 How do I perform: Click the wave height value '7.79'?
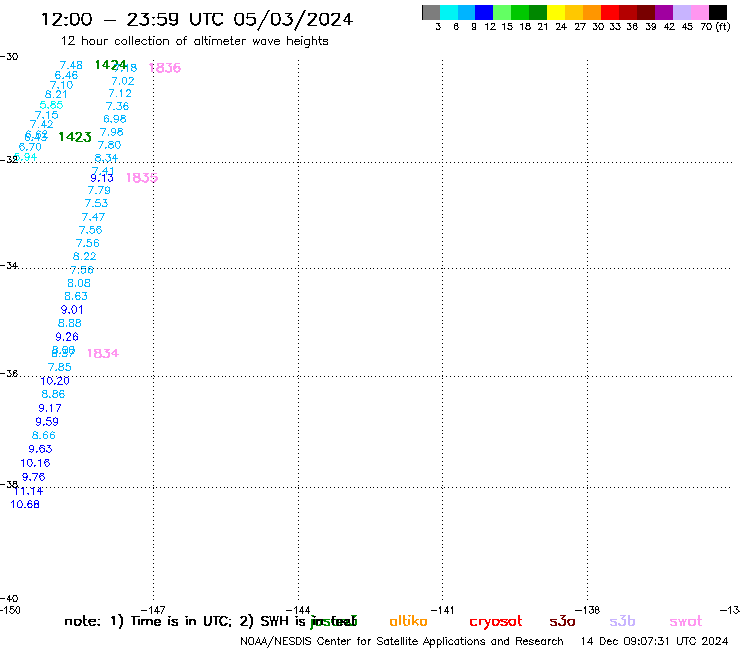(x=99, y=190)
